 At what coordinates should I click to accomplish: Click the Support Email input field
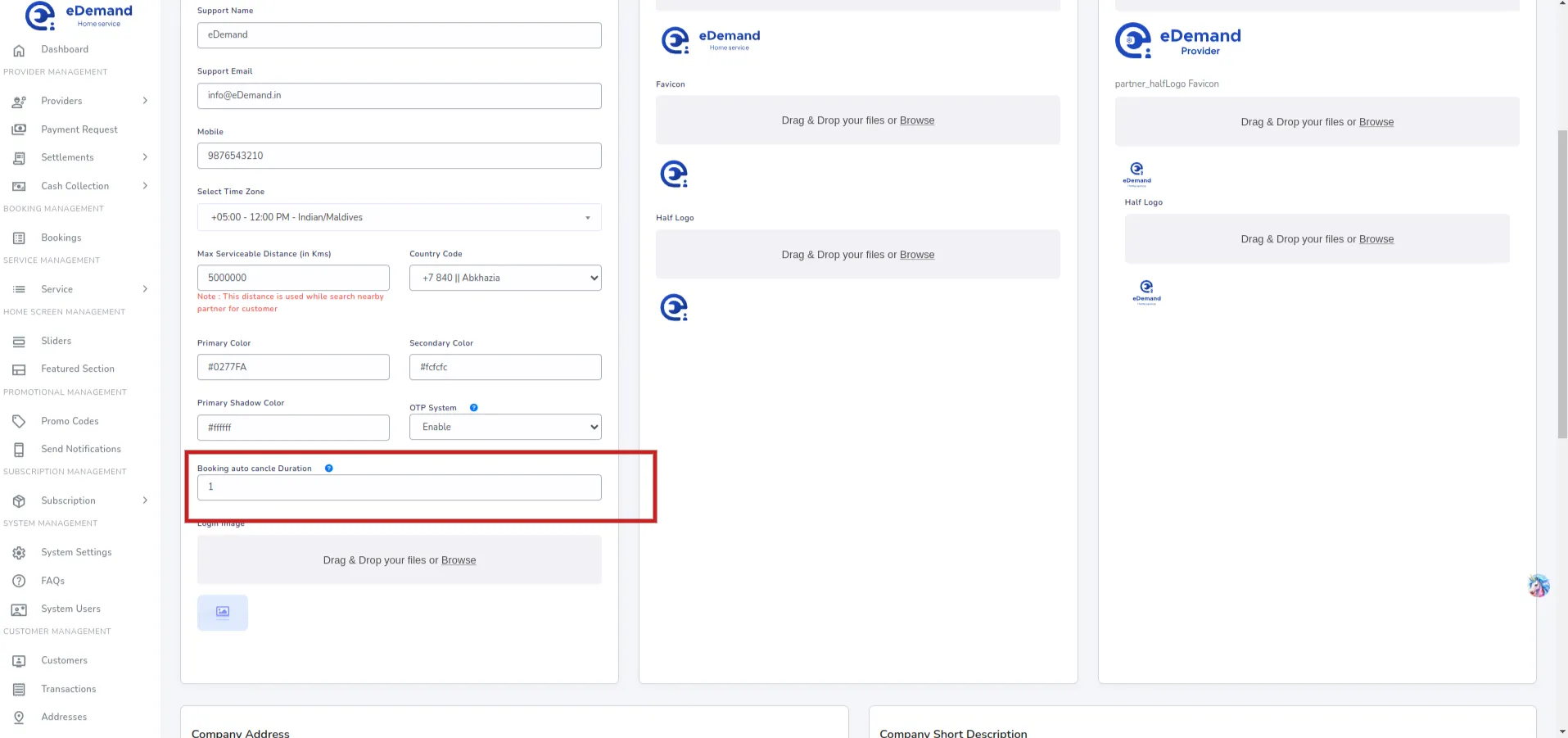click(x=399, y=96)
